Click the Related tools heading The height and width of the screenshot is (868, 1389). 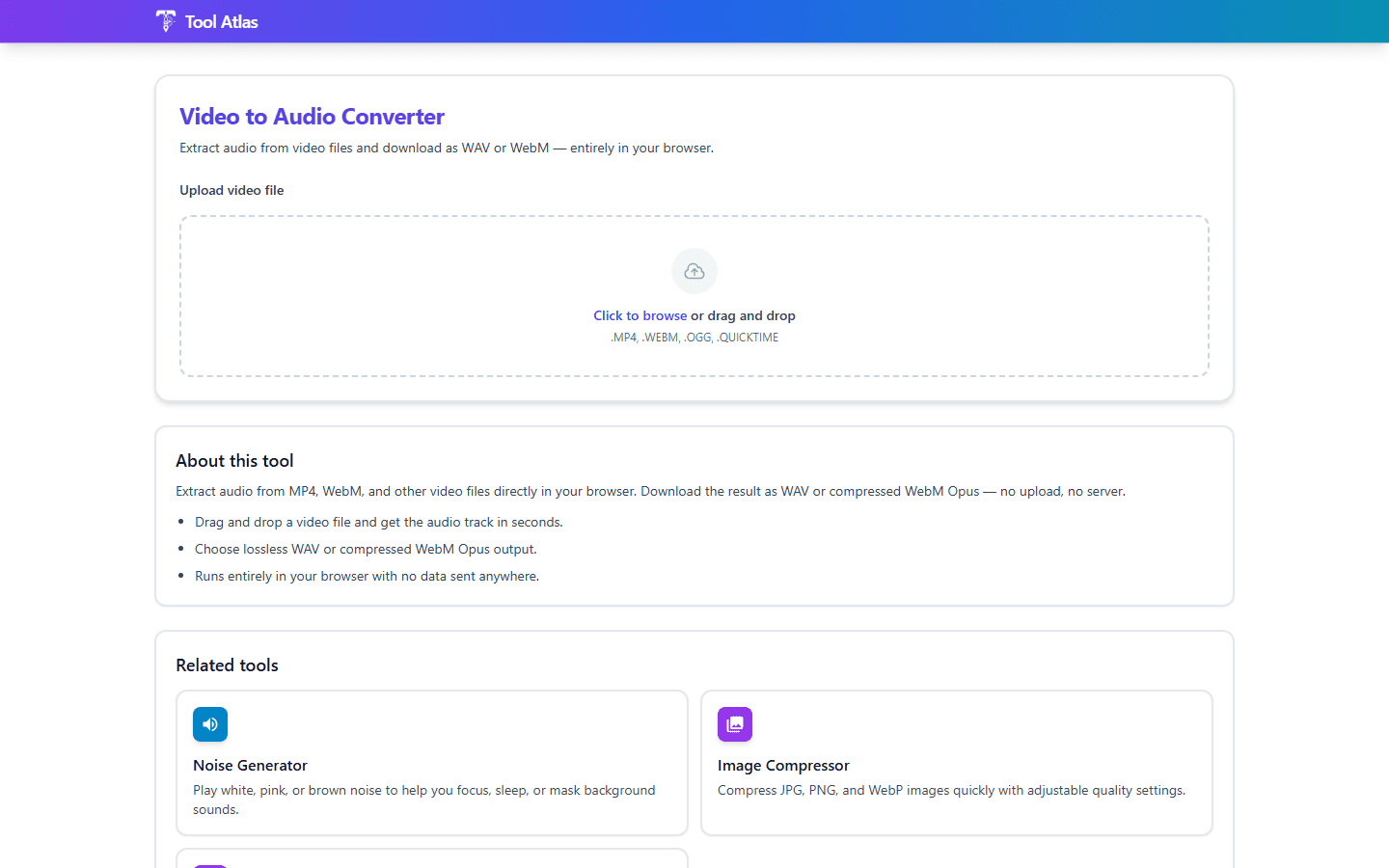point(227,665)
